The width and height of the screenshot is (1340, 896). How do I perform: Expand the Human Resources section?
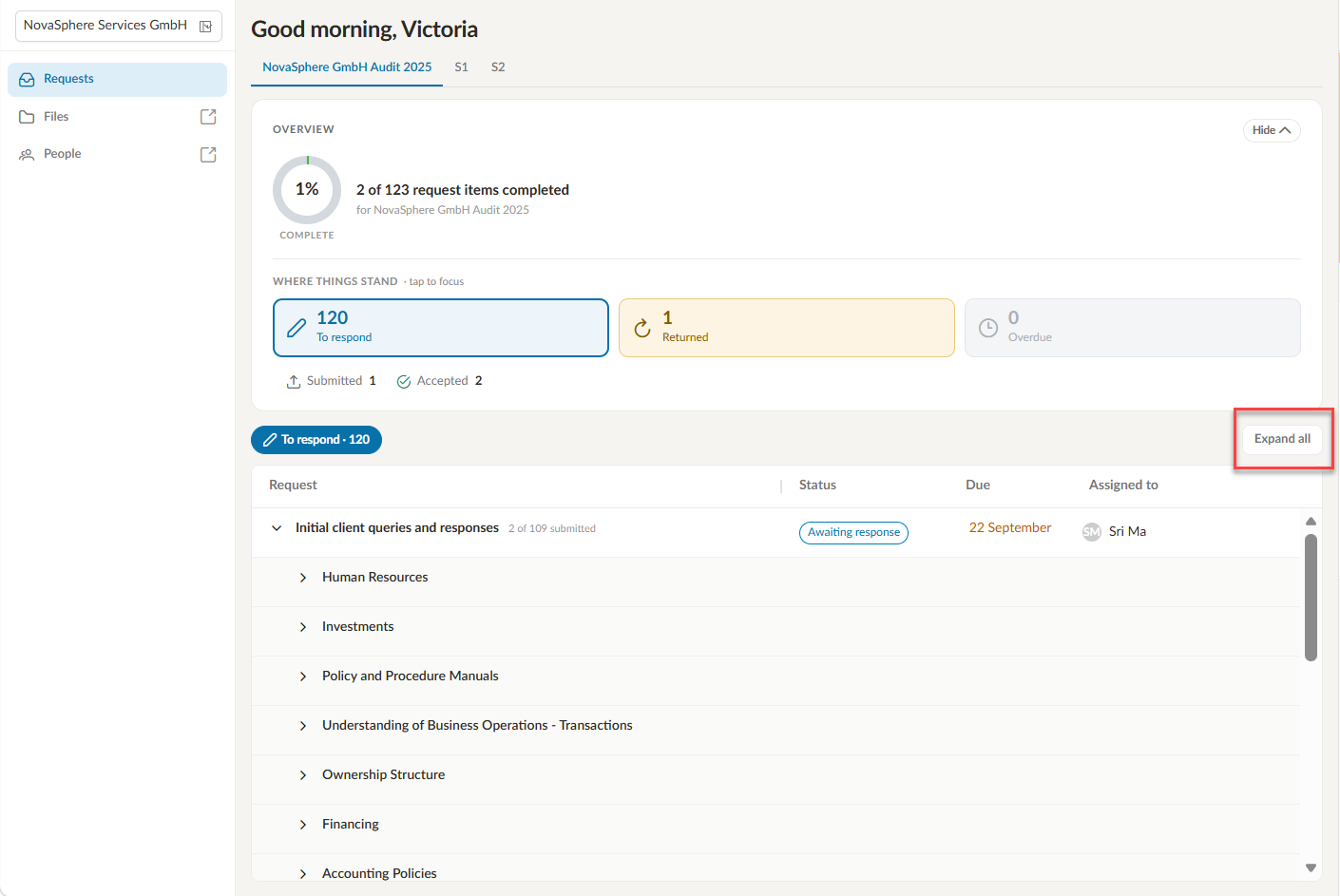click(x=303, y=578)
